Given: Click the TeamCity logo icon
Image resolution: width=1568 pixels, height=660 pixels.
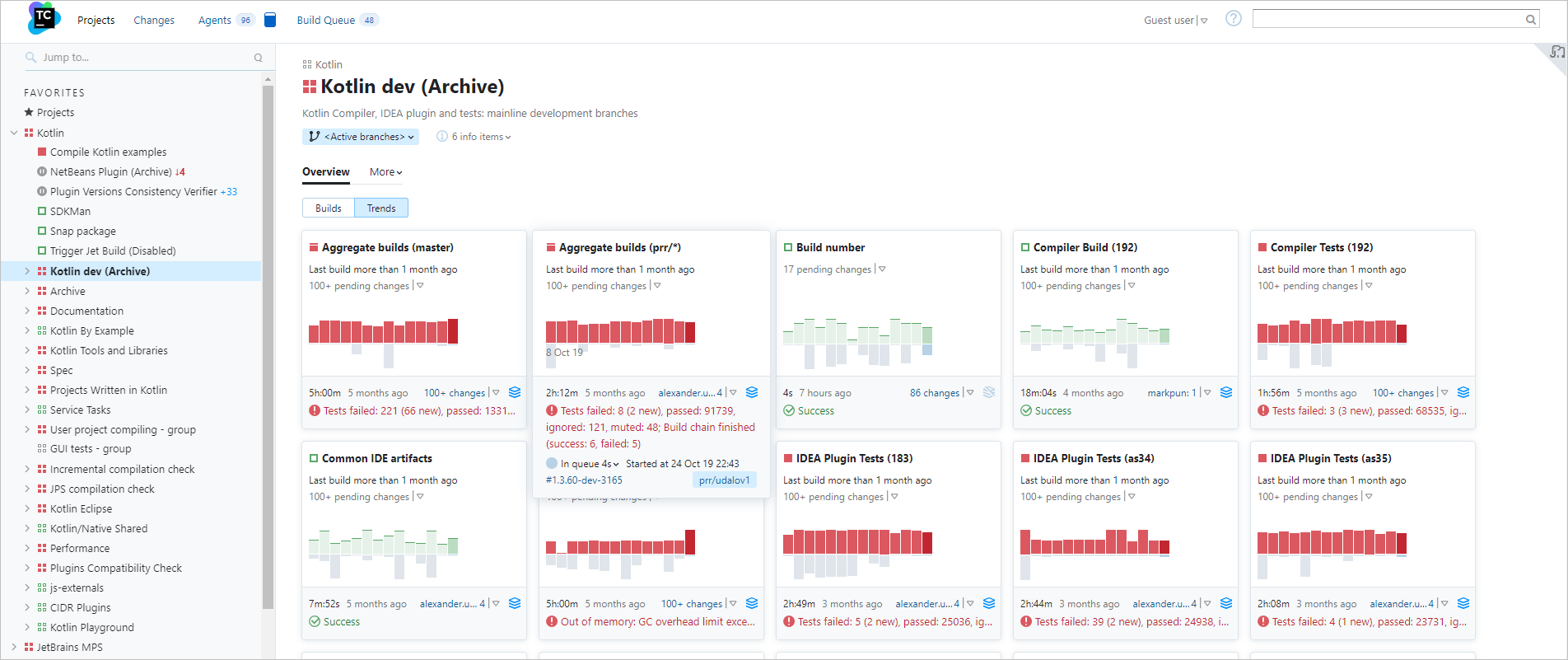Looking at the screenshot, I should click(x=44, y=18).
